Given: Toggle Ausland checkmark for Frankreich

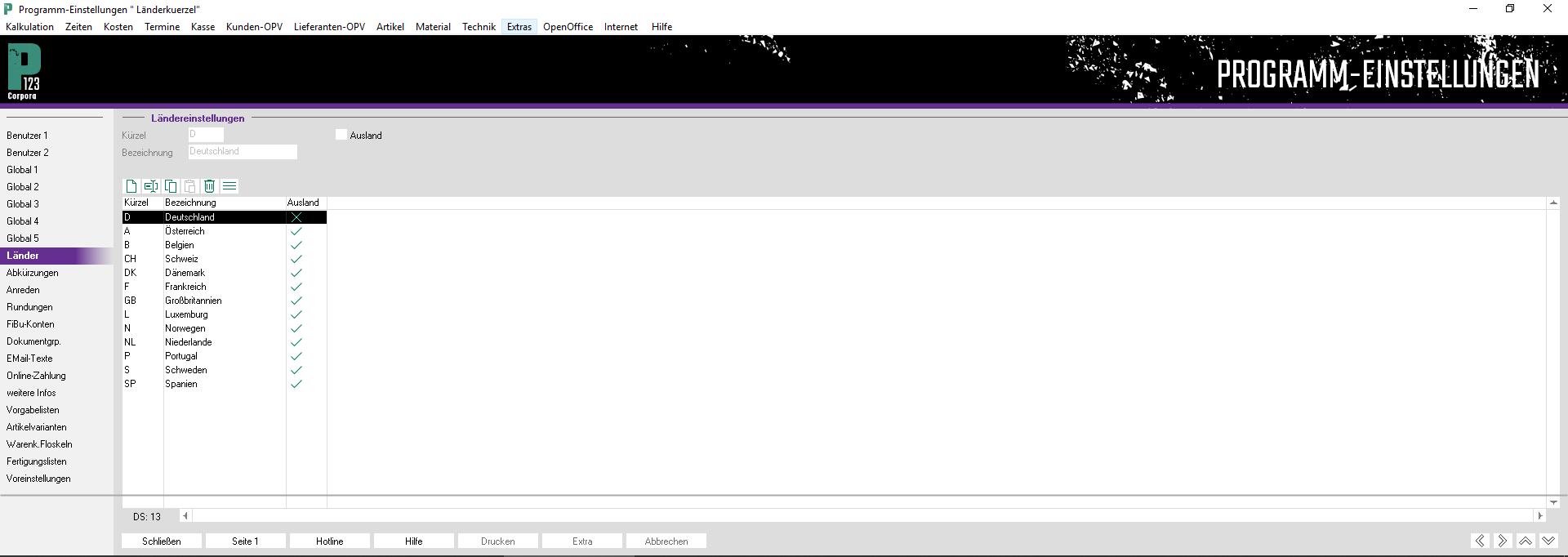Looking at the screenshot, I should tap(296, 287).
